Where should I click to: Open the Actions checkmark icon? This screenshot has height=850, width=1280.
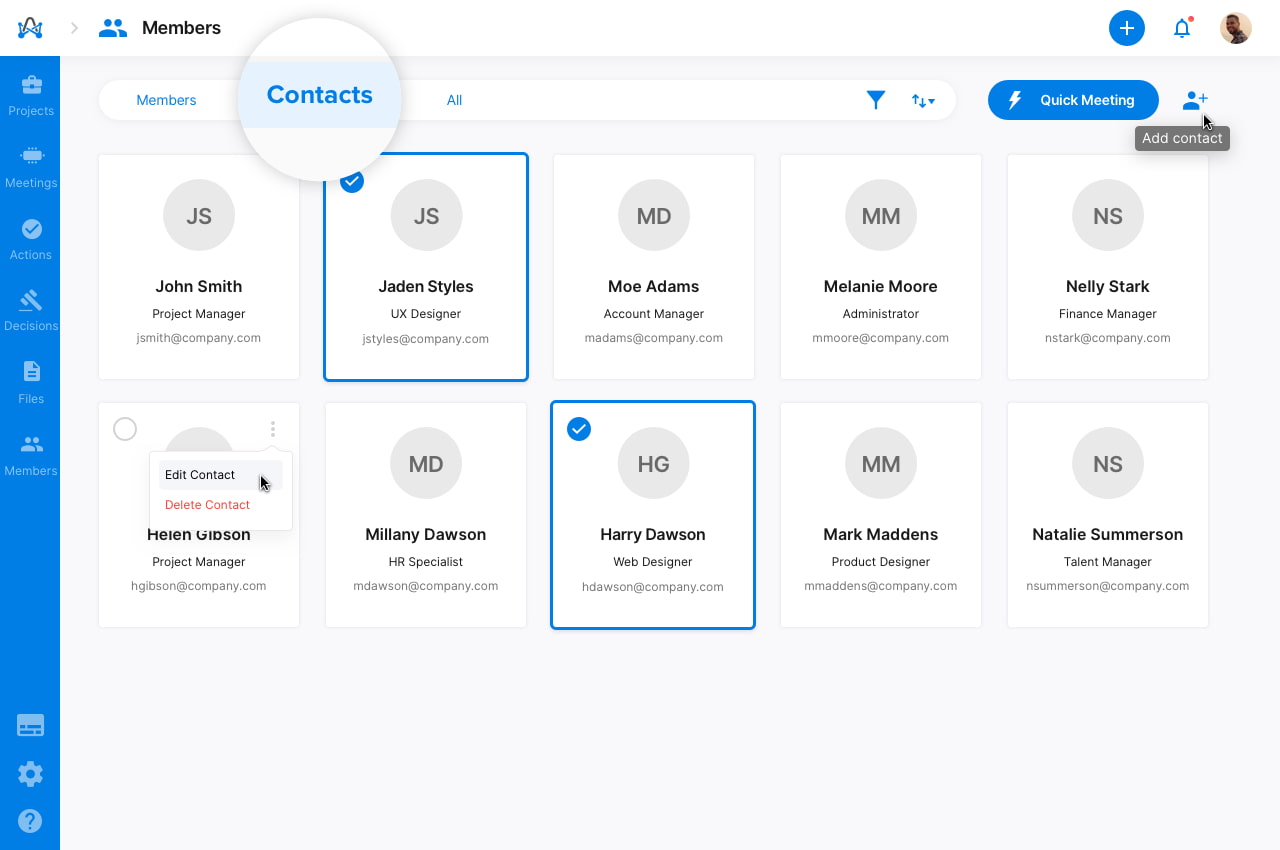click(31, 229)
